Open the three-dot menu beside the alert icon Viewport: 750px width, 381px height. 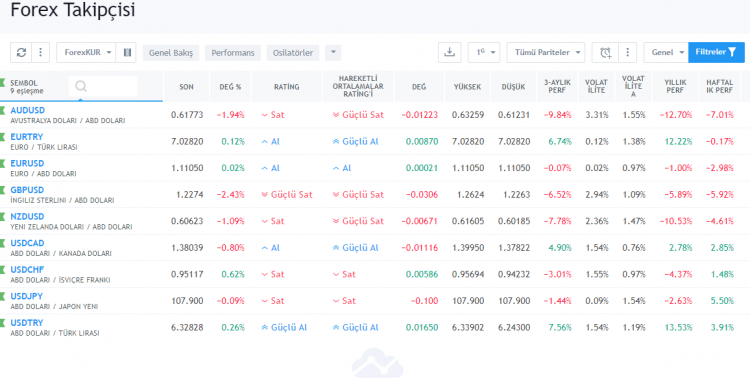628,53
